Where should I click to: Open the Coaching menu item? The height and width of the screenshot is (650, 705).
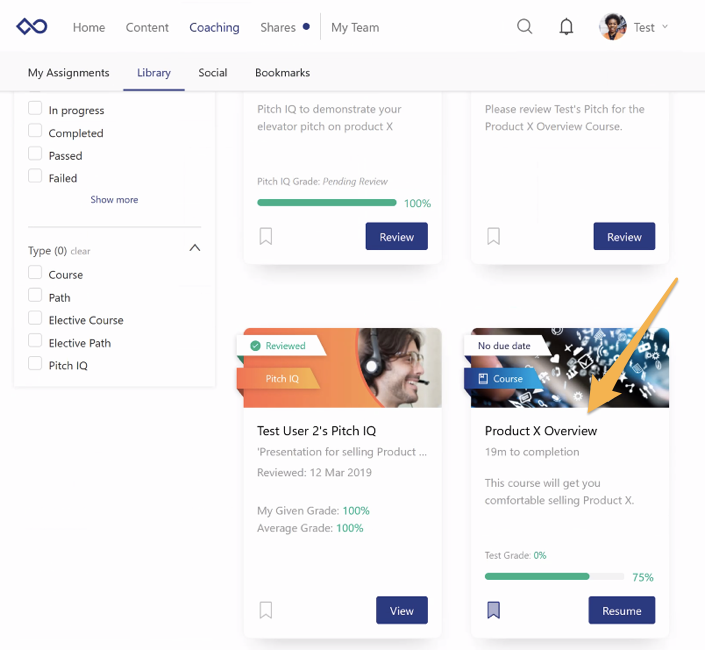(x=214, y=27)
